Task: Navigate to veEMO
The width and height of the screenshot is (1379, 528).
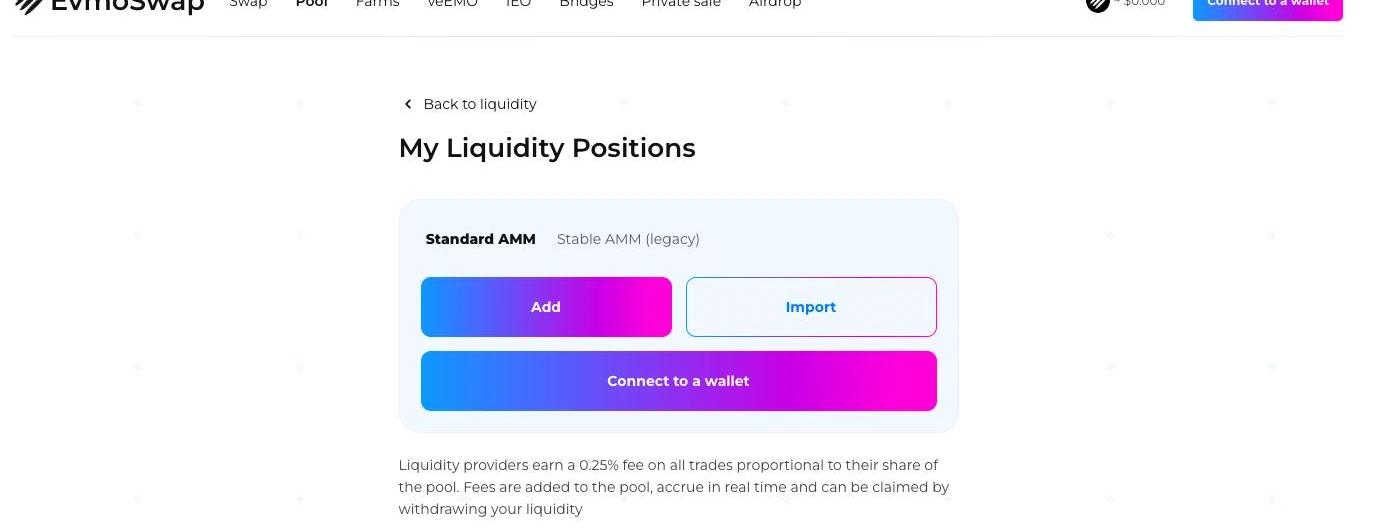Action: 452,4
